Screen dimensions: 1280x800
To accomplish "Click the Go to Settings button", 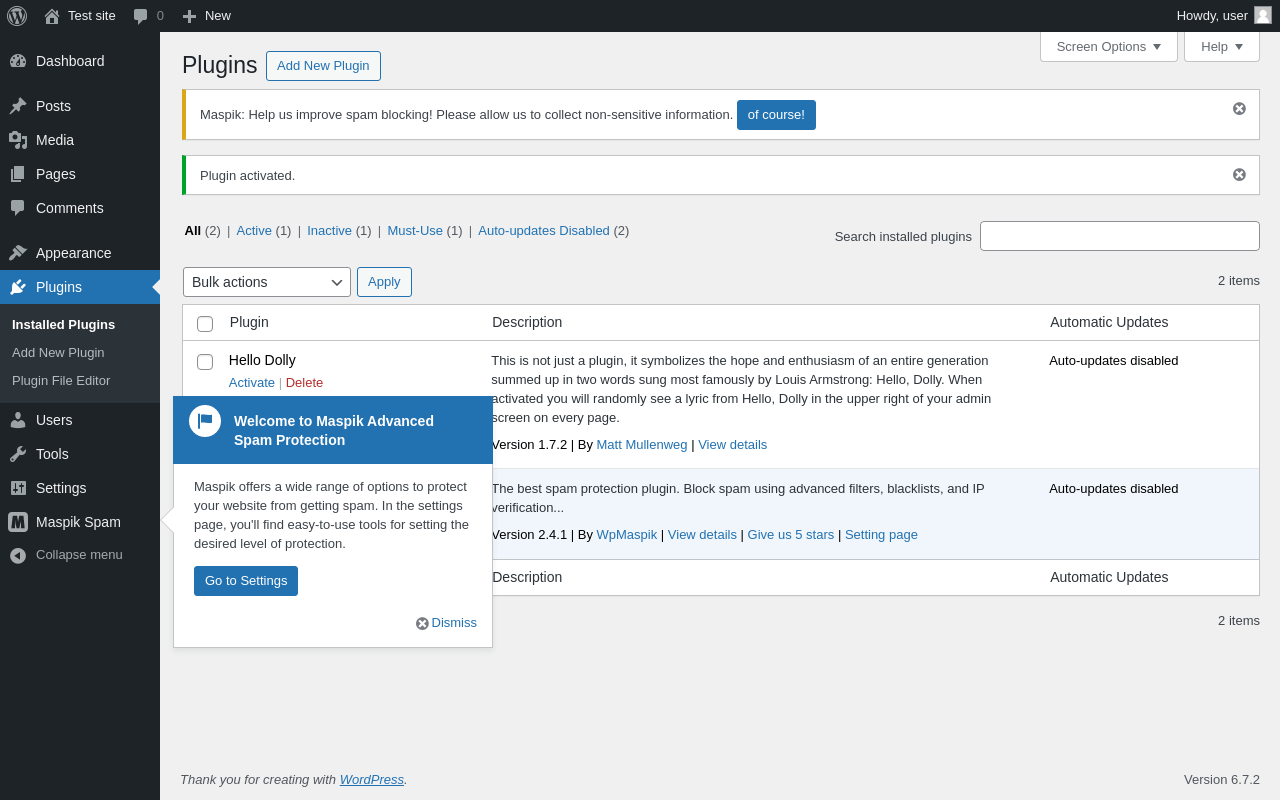I will [246, 581].
